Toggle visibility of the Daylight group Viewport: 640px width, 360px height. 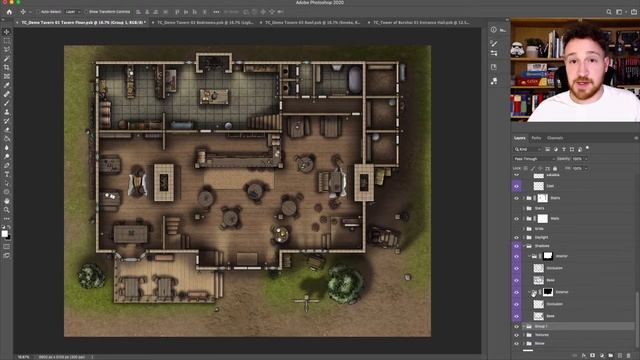point(516,238)
